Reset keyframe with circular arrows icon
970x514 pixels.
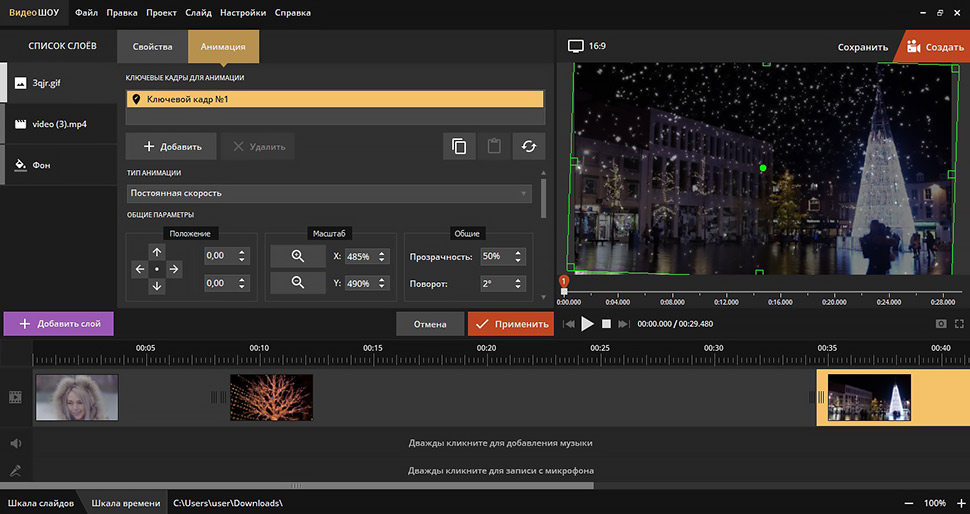(x=529, y=147)
